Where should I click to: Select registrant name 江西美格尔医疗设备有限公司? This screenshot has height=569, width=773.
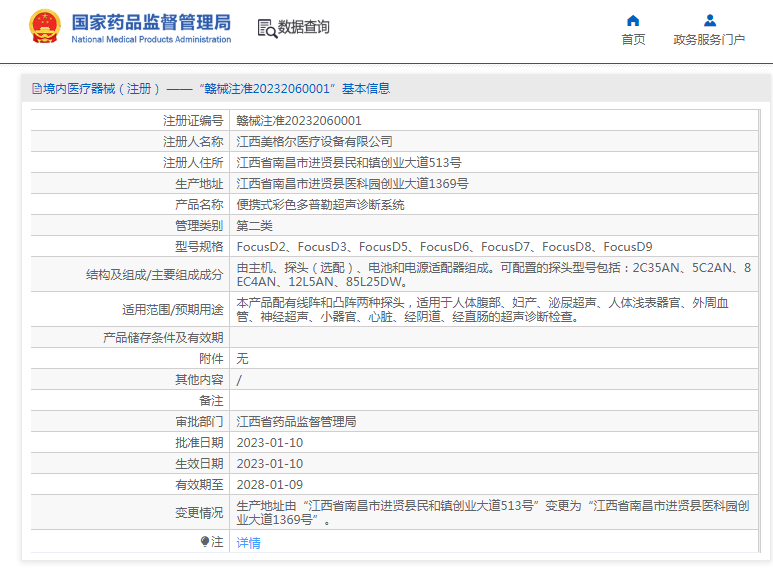pos(314,141)
